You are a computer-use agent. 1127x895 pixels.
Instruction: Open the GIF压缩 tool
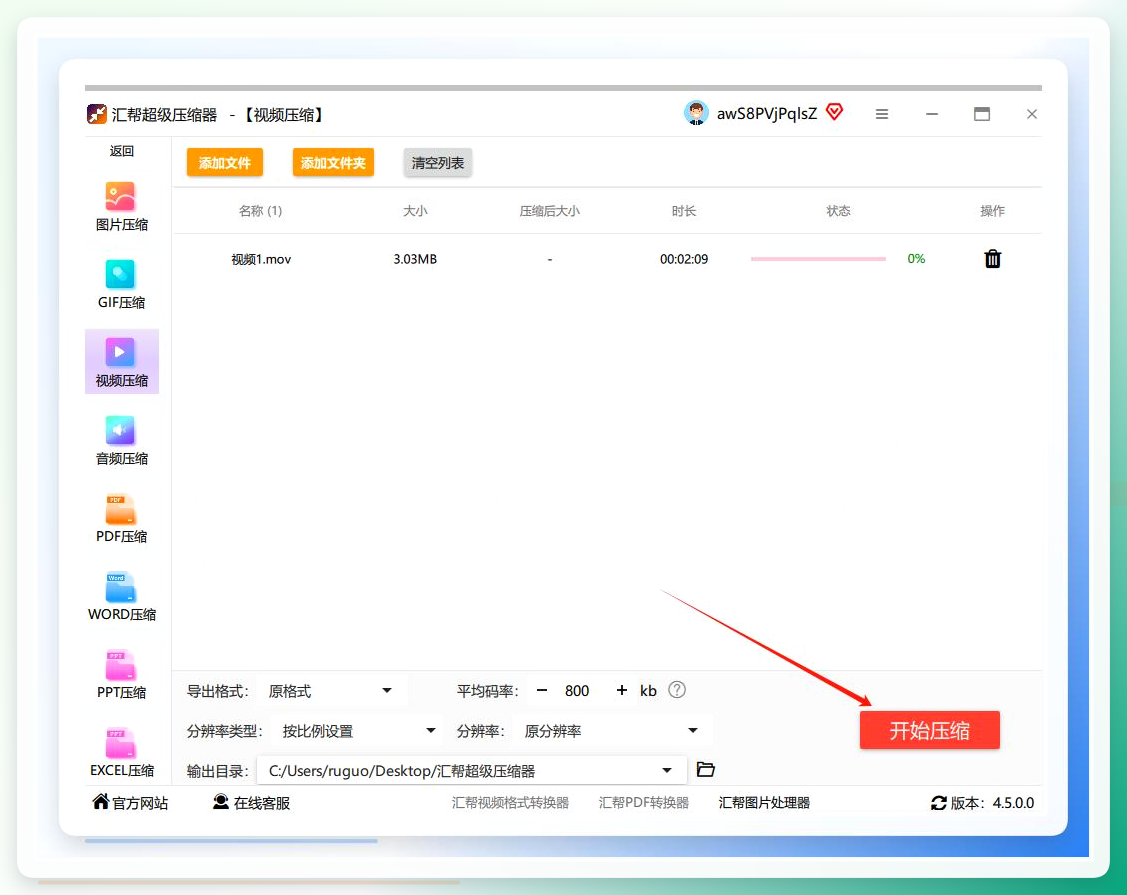pyautogui.click(x=121, y=285)
